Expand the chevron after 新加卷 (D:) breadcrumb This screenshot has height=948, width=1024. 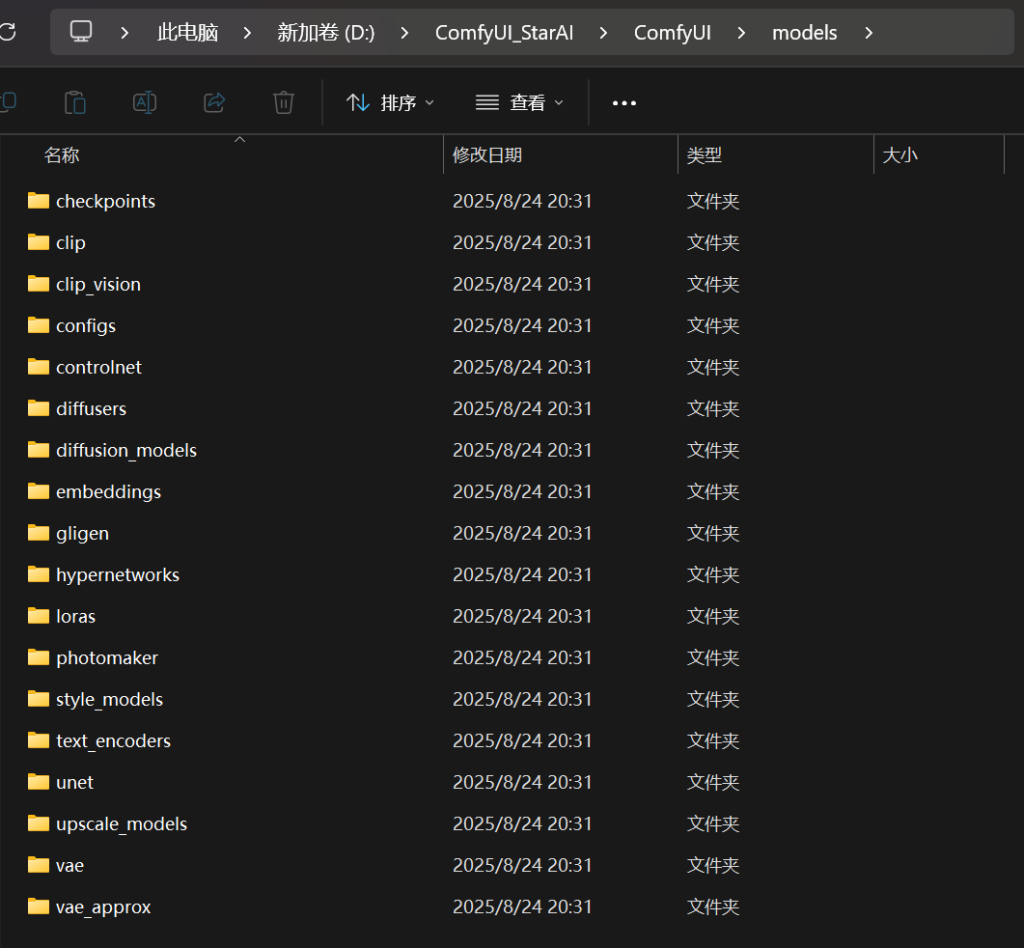[x=405, y=33]
